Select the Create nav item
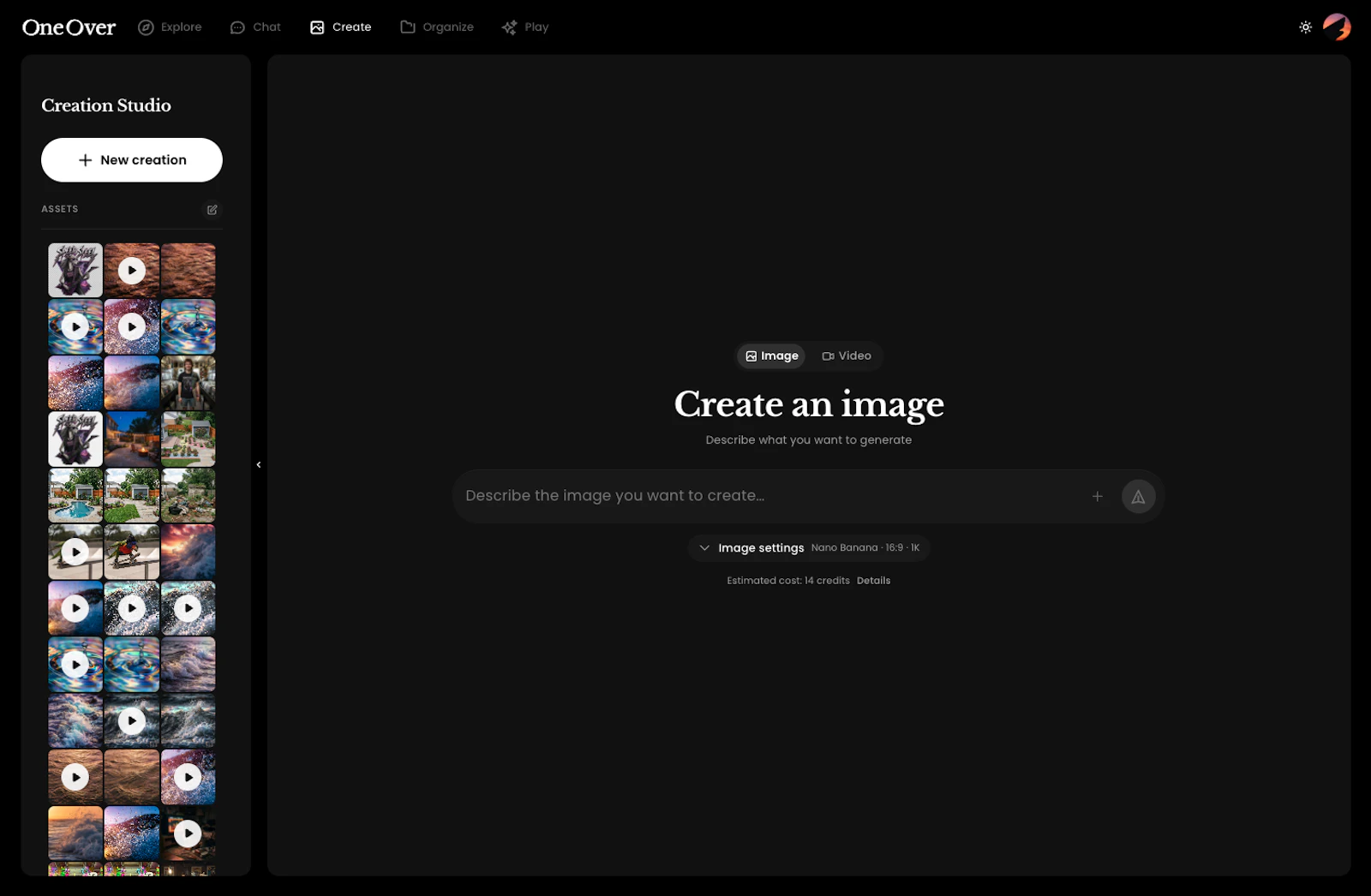The image size is (1371, 896). [340, 27]
